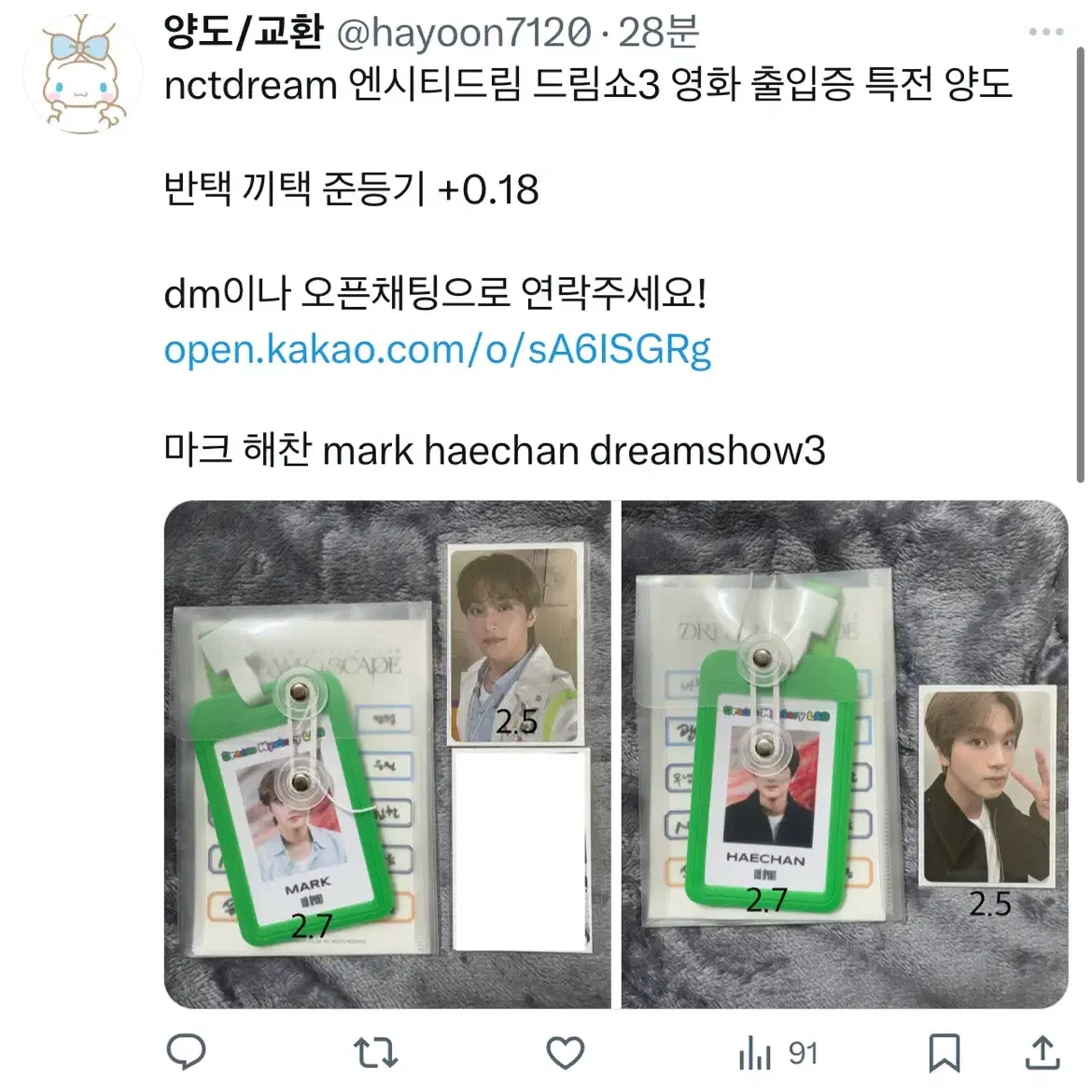Share the tweet via upload arrow icon

pyautogui.click(x=1043, y=1052)
